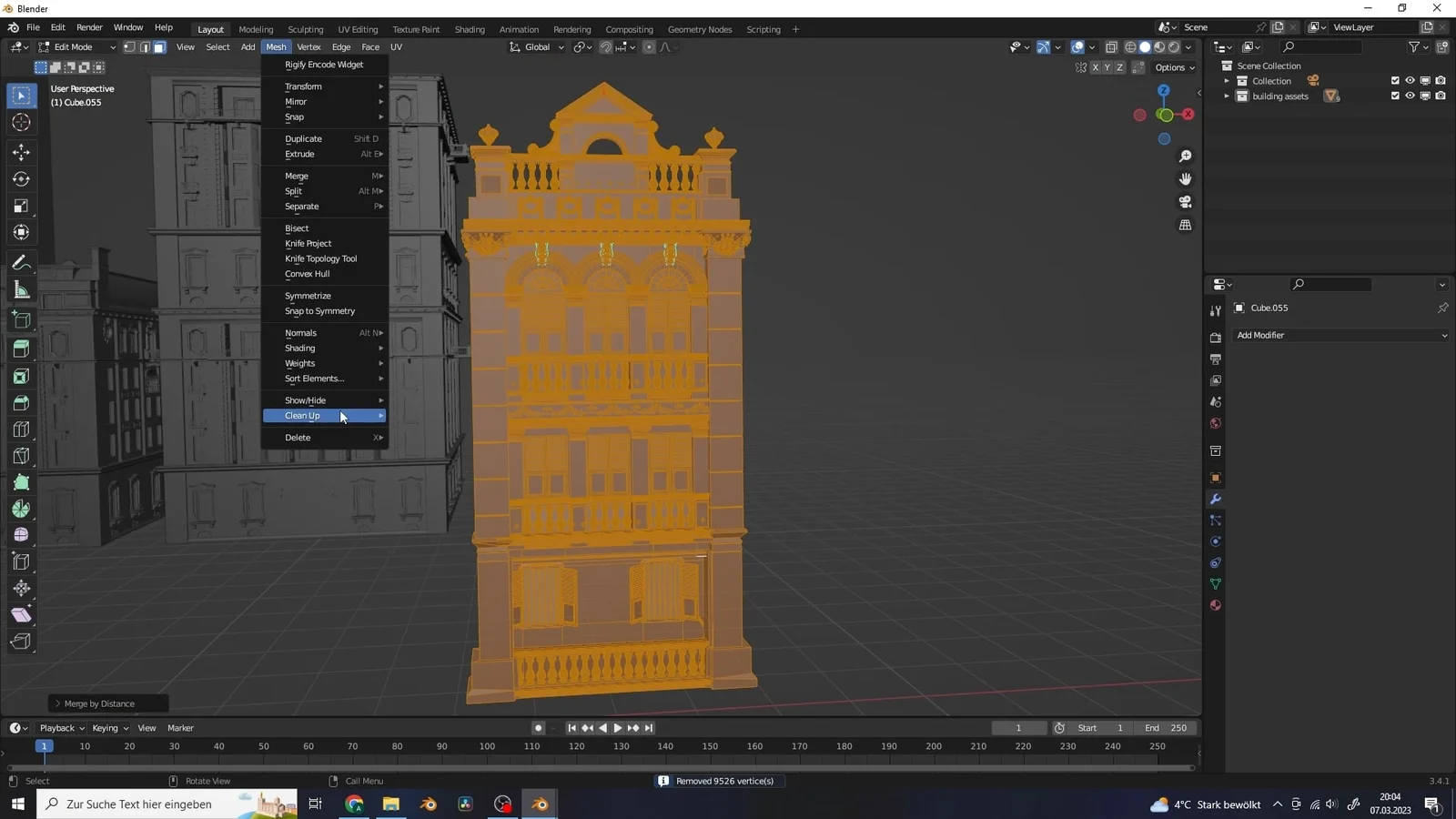Select the Measure tool in the toolbar
The image size is (1456, 819).
[x=21, y=289]
